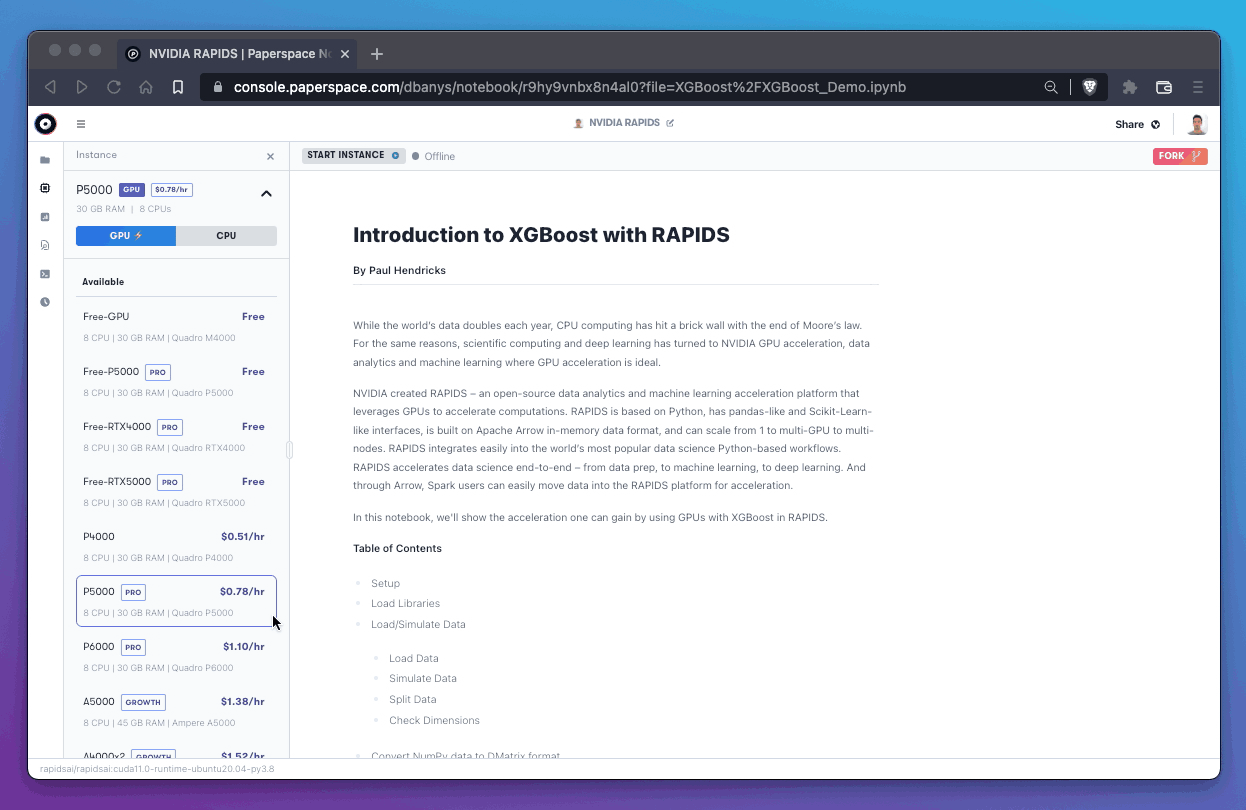Click the Introduction to XGBoost heading
Image resolution: width=1246 pixels, height=810 pixels.
(x=541, y=236)
